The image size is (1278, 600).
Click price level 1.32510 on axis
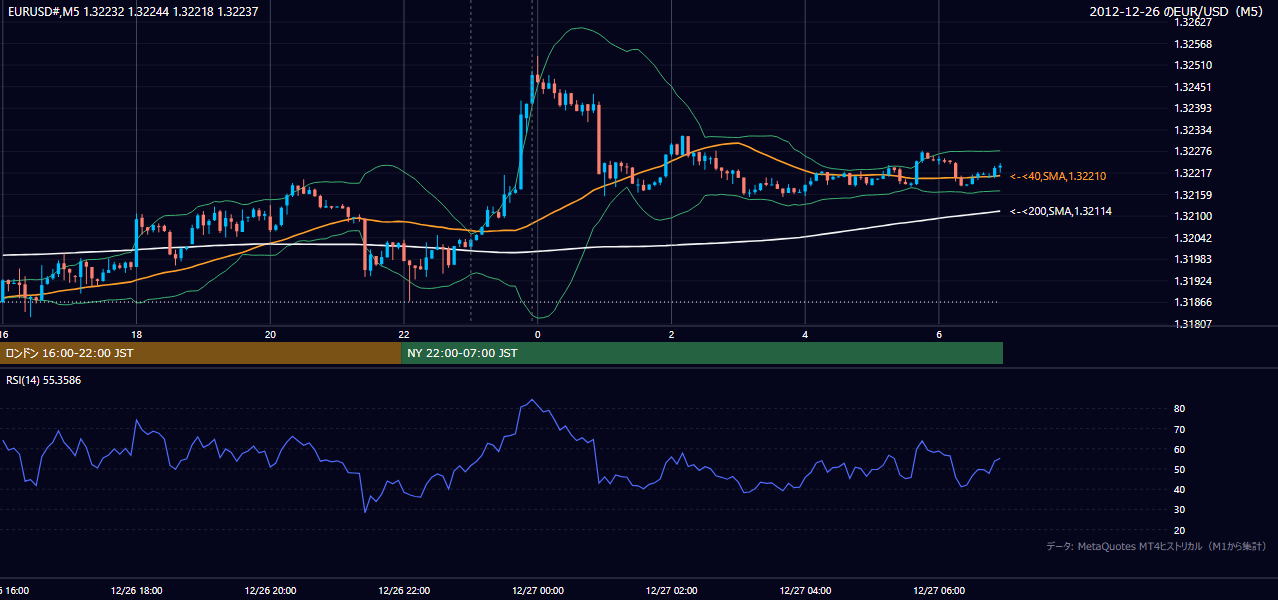(1191, 66)
